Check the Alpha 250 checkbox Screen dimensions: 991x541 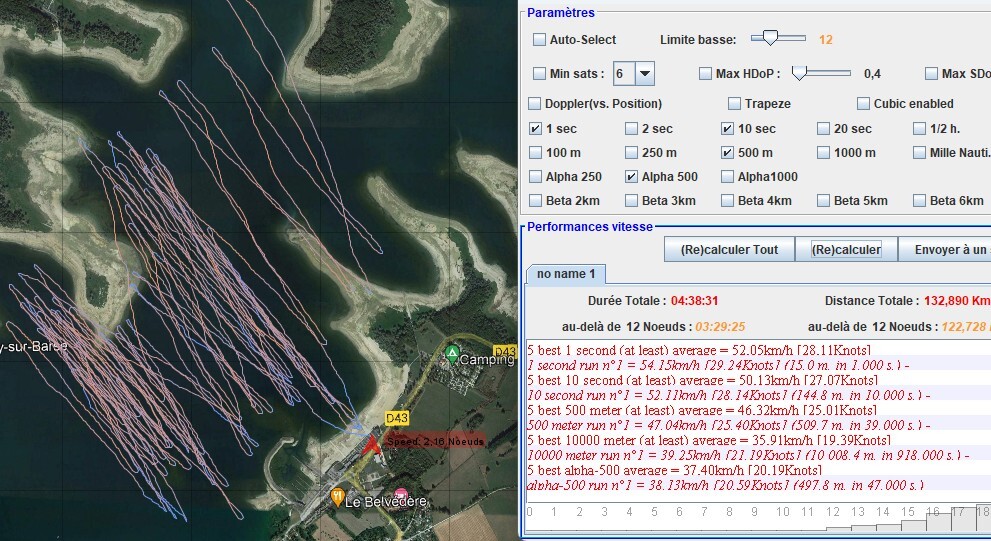pos(535,177)
